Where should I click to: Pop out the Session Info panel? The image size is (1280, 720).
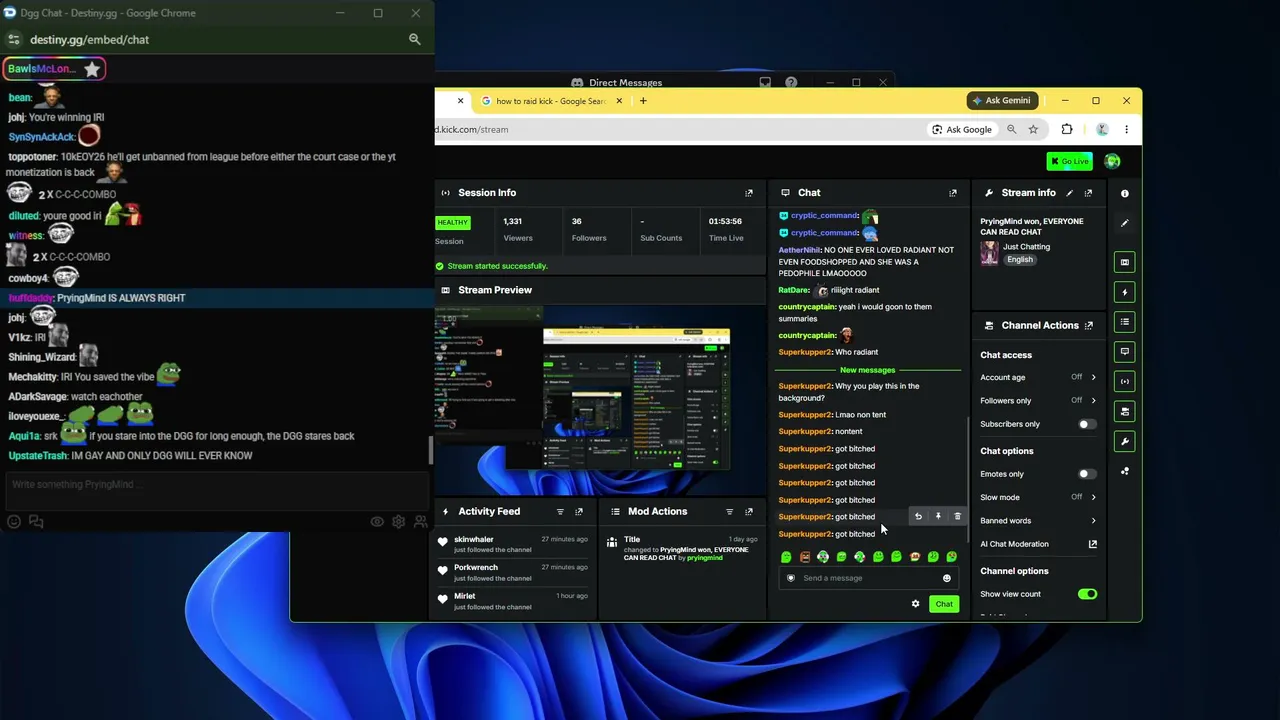pos(749,193)
